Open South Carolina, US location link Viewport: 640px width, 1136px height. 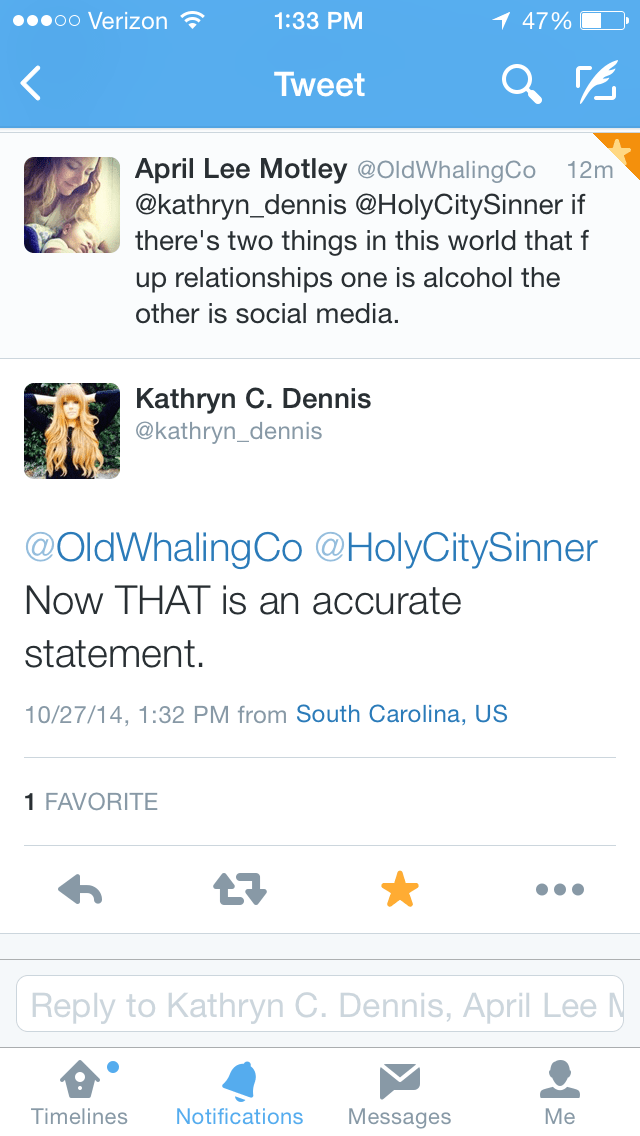(402, 714)
